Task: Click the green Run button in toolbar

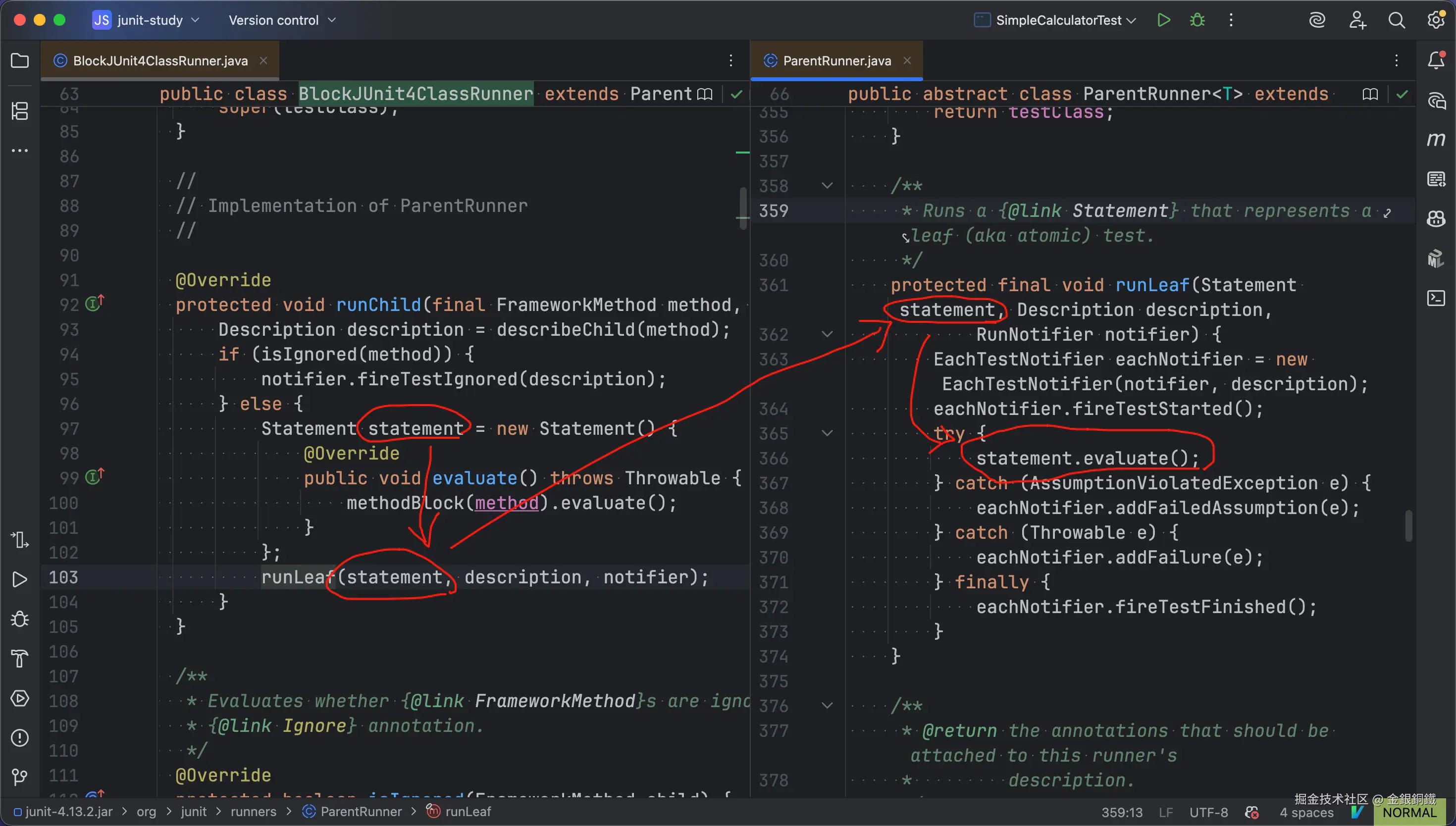Action: click(x=1163, y=20)
